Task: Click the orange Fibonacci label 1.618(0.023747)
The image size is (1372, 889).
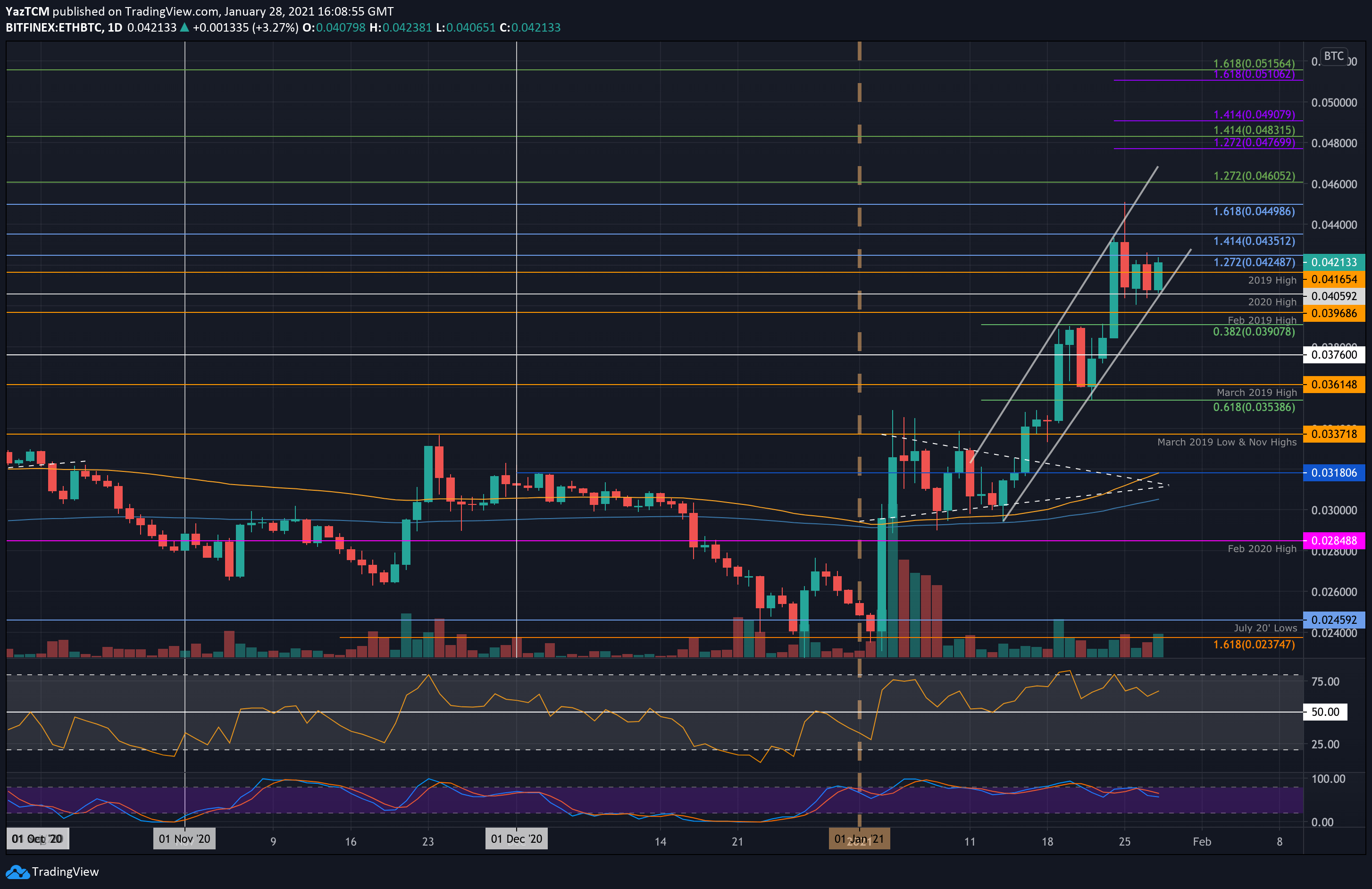Action: click(1254, 645)
